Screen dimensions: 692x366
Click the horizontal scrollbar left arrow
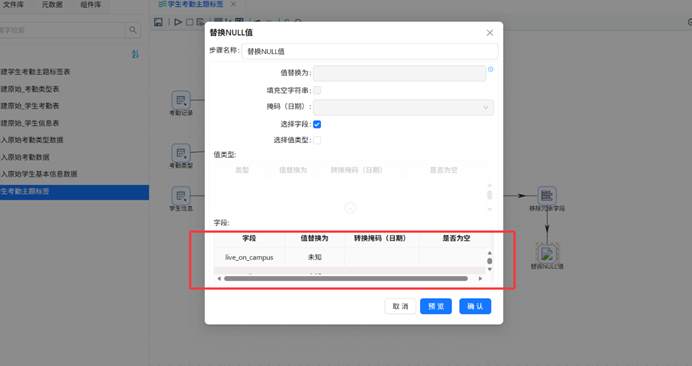219,279
